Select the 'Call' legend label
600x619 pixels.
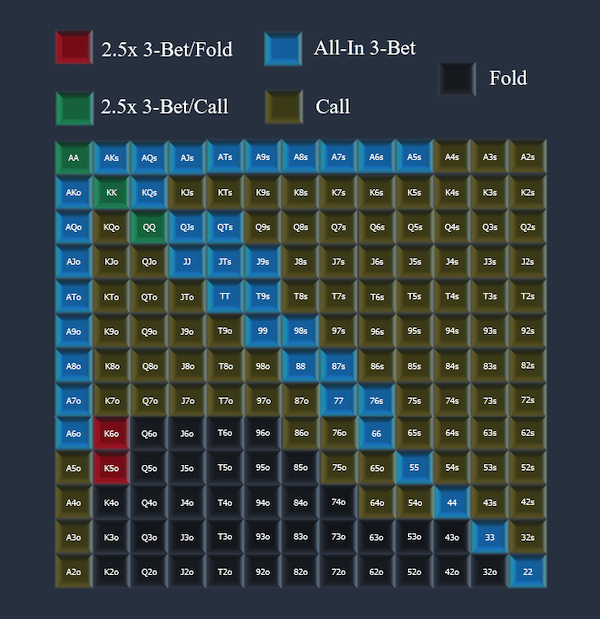[x=332, y=107]
